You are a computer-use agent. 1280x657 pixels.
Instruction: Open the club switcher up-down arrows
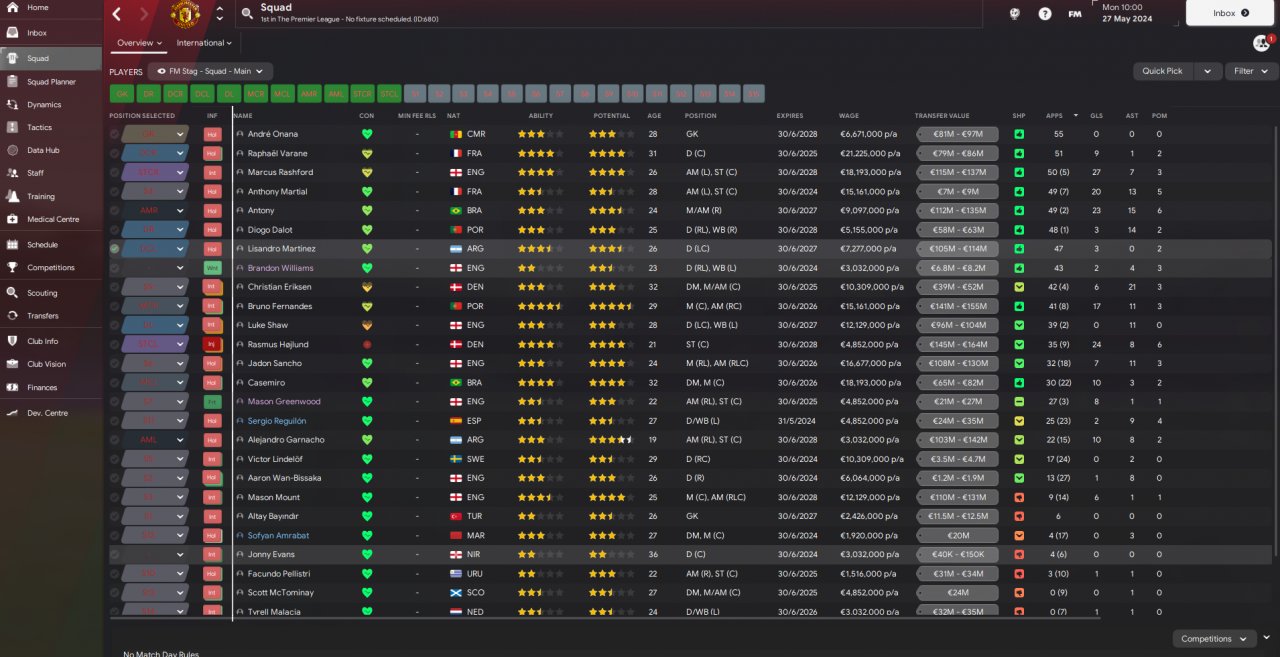(x=220, y=14)
